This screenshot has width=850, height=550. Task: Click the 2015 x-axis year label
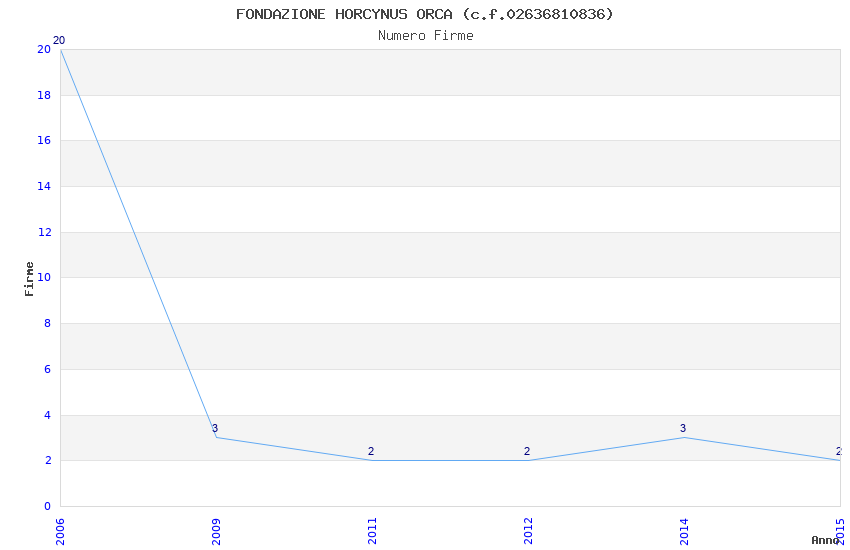pos(840,532)
